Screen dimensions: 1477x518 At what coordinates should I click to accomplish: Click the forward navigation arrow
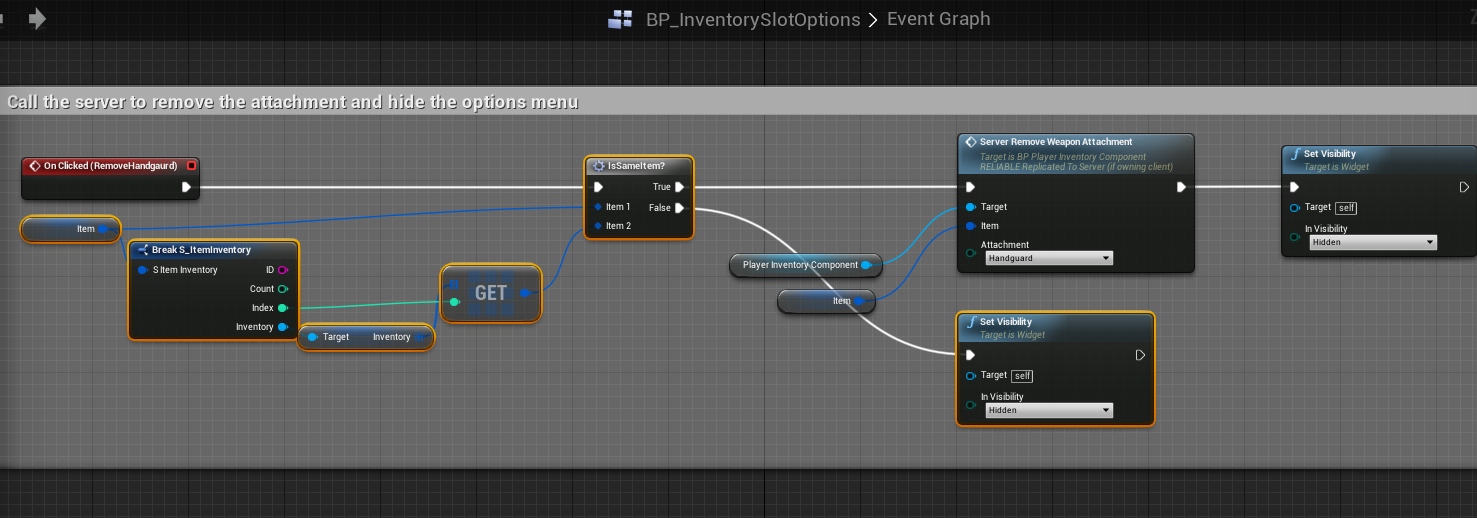(37, 19)
